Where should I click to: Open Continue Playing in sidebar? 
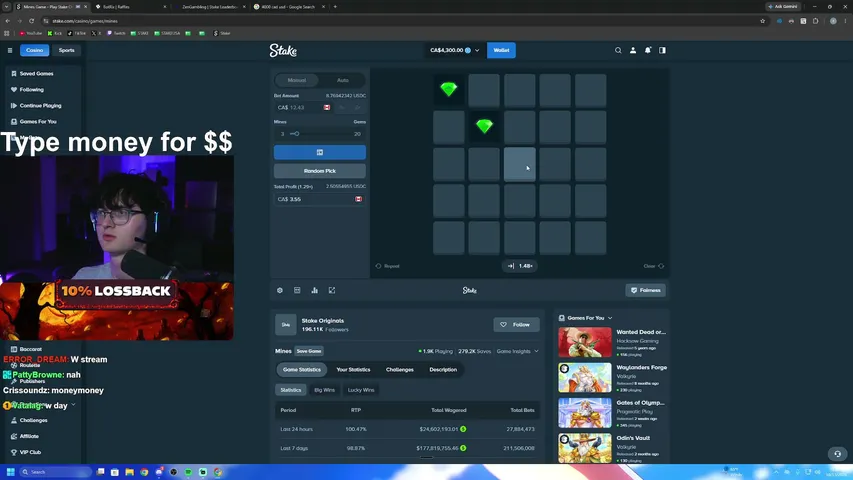pos(40,106)
